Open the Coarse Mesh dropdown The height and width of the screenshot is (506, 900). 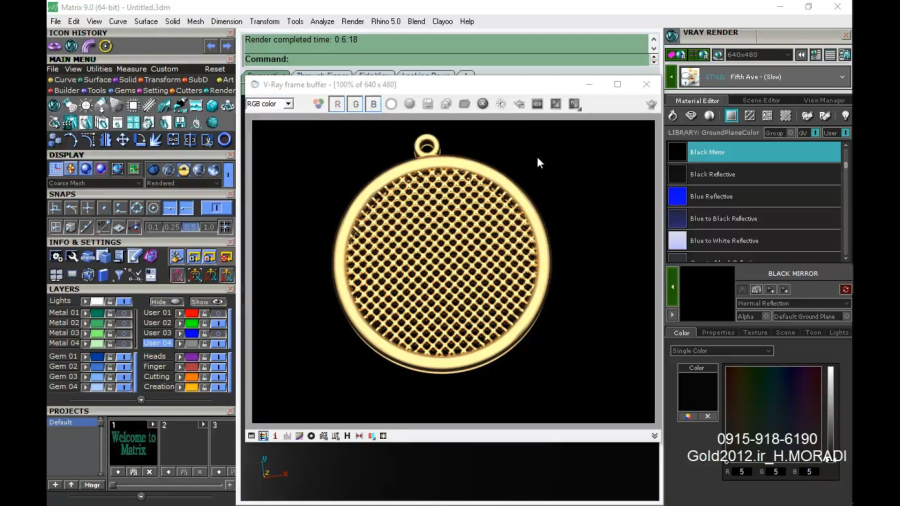point(95,183)
